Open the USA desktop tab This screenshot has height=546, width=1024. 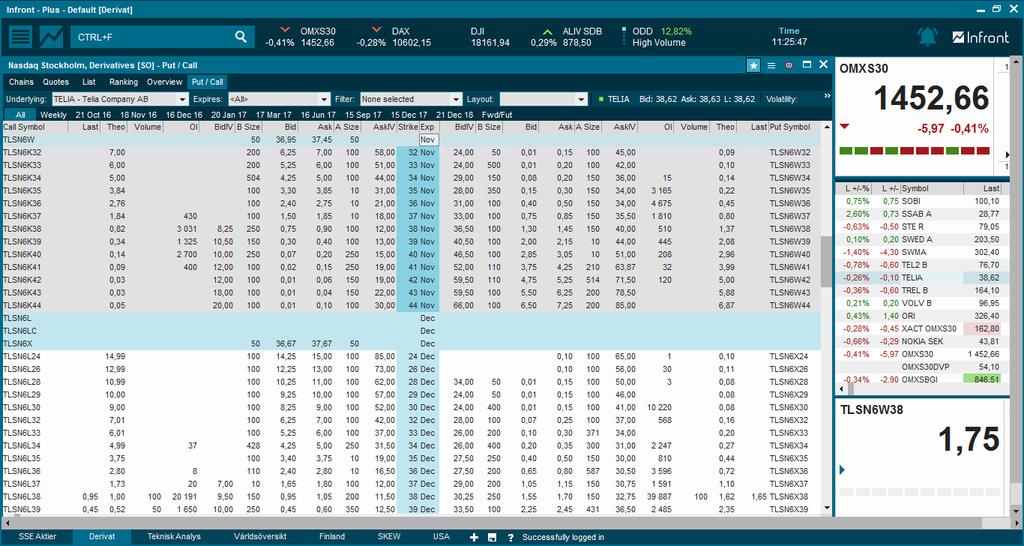tap(441, 537)
